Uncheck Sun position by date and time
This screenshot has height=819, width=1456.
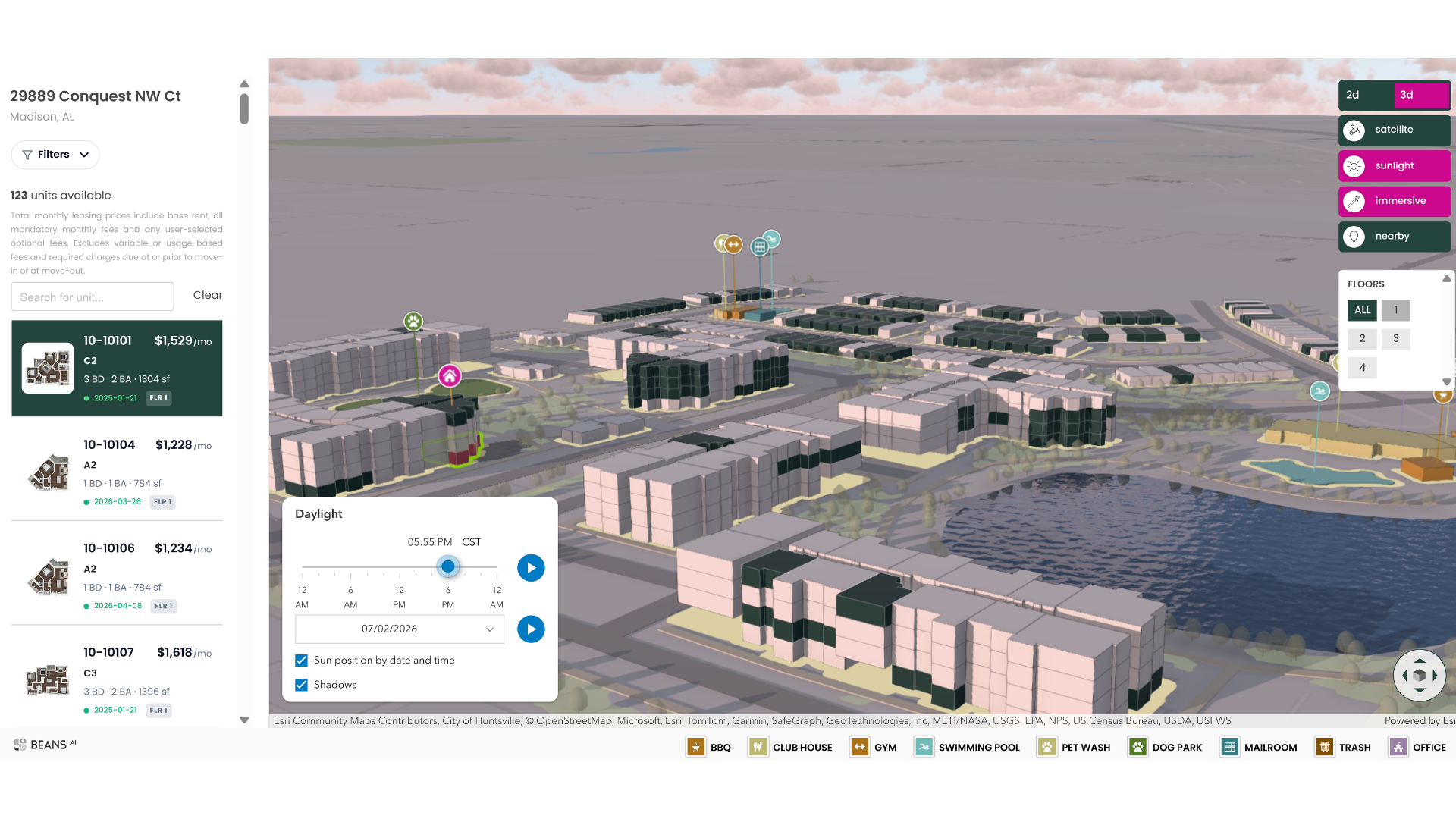(x=301, y=661)
